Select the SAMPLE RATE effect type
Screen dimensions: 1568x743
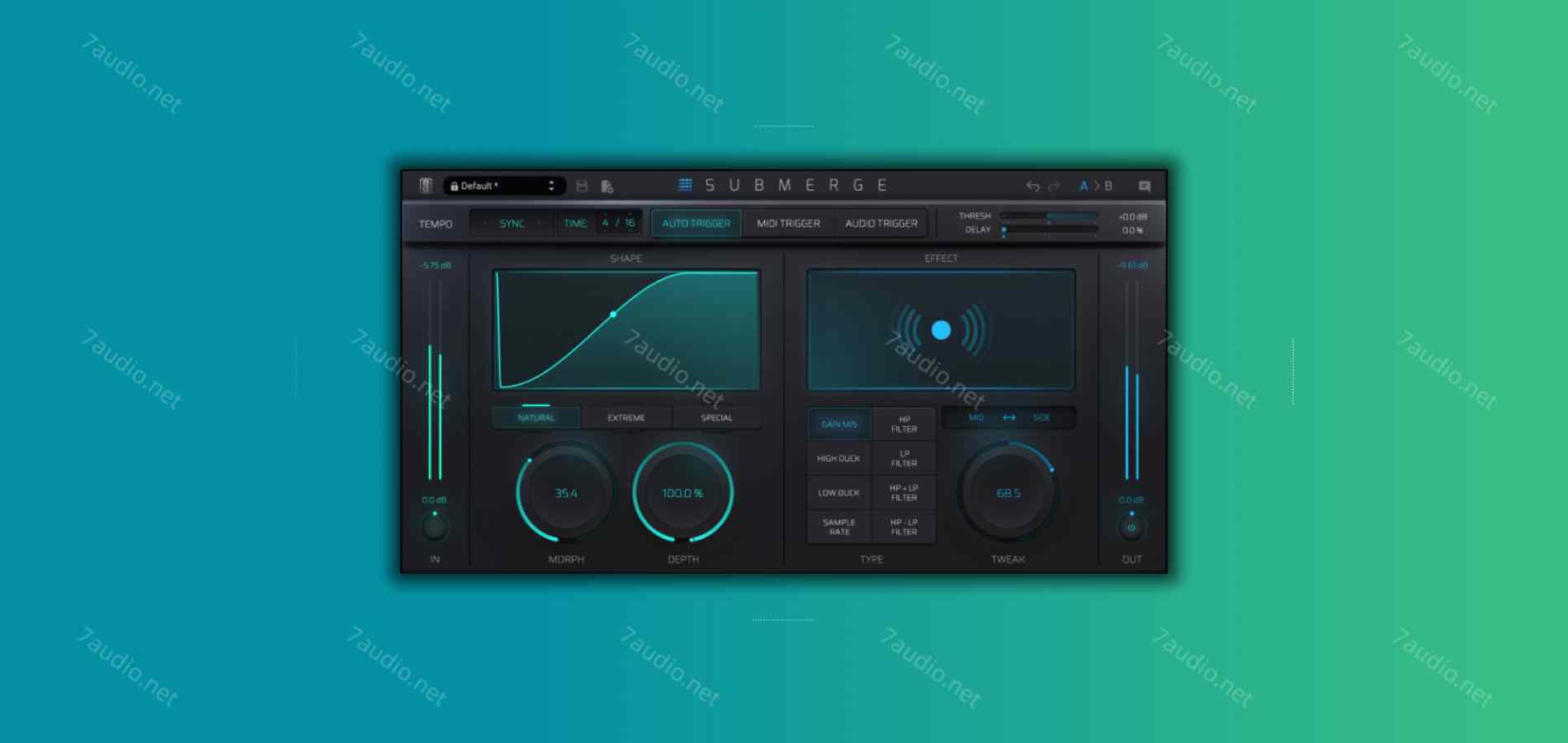tap(839, 527)
